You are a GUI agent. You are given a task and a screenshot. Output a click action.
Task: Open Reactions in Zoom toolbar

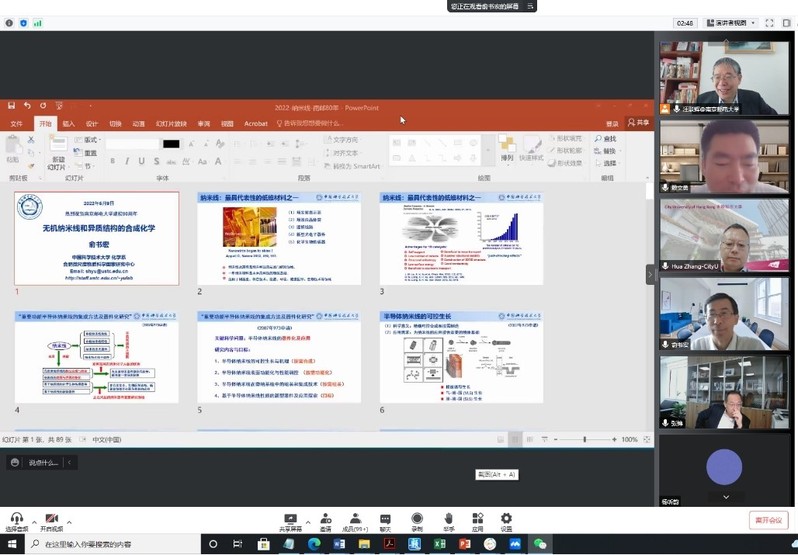pos(447,519)
